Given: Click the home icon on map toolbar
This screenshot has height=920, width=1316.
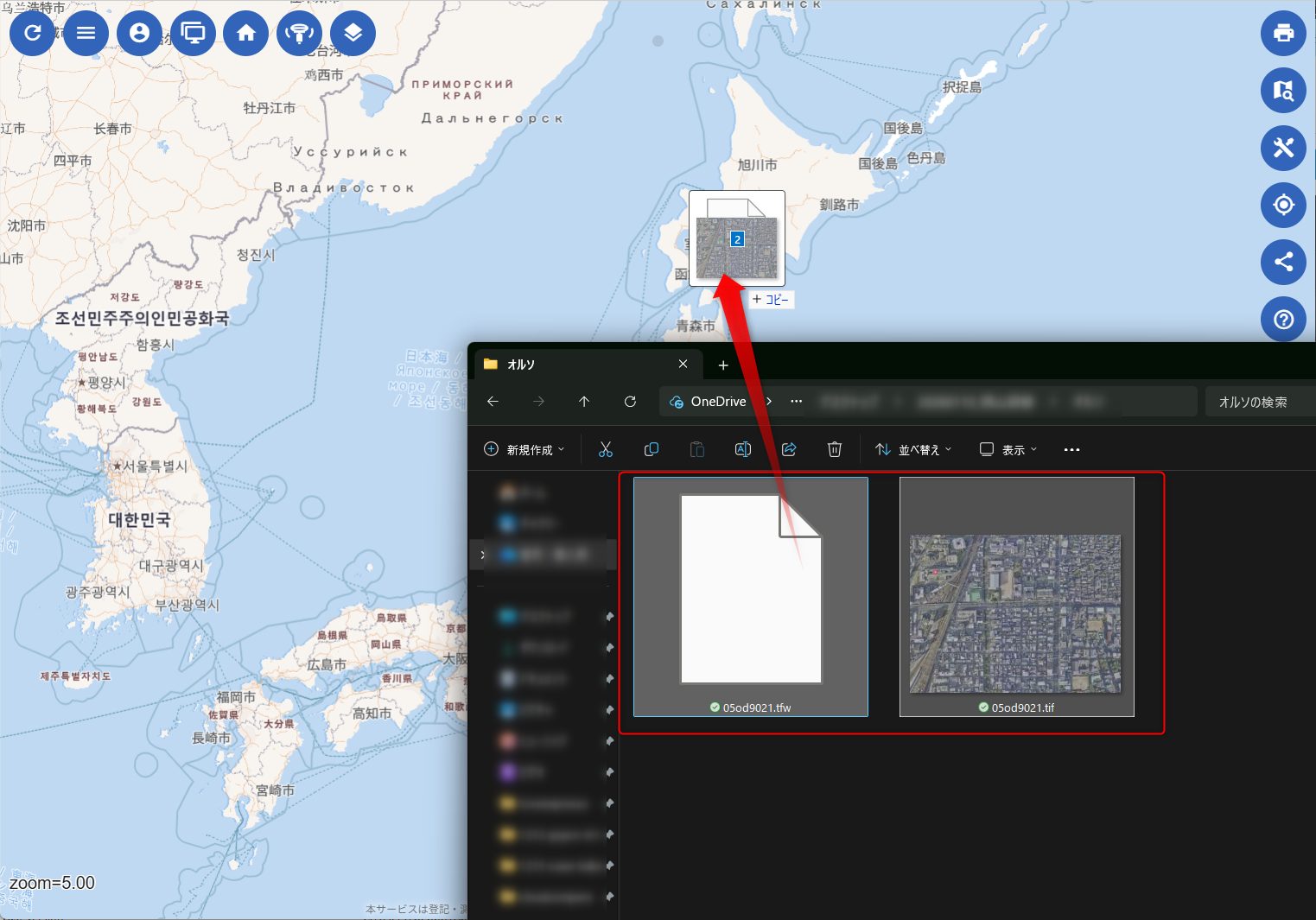Looking at the screenshot, I should click(x=246, y=33).
